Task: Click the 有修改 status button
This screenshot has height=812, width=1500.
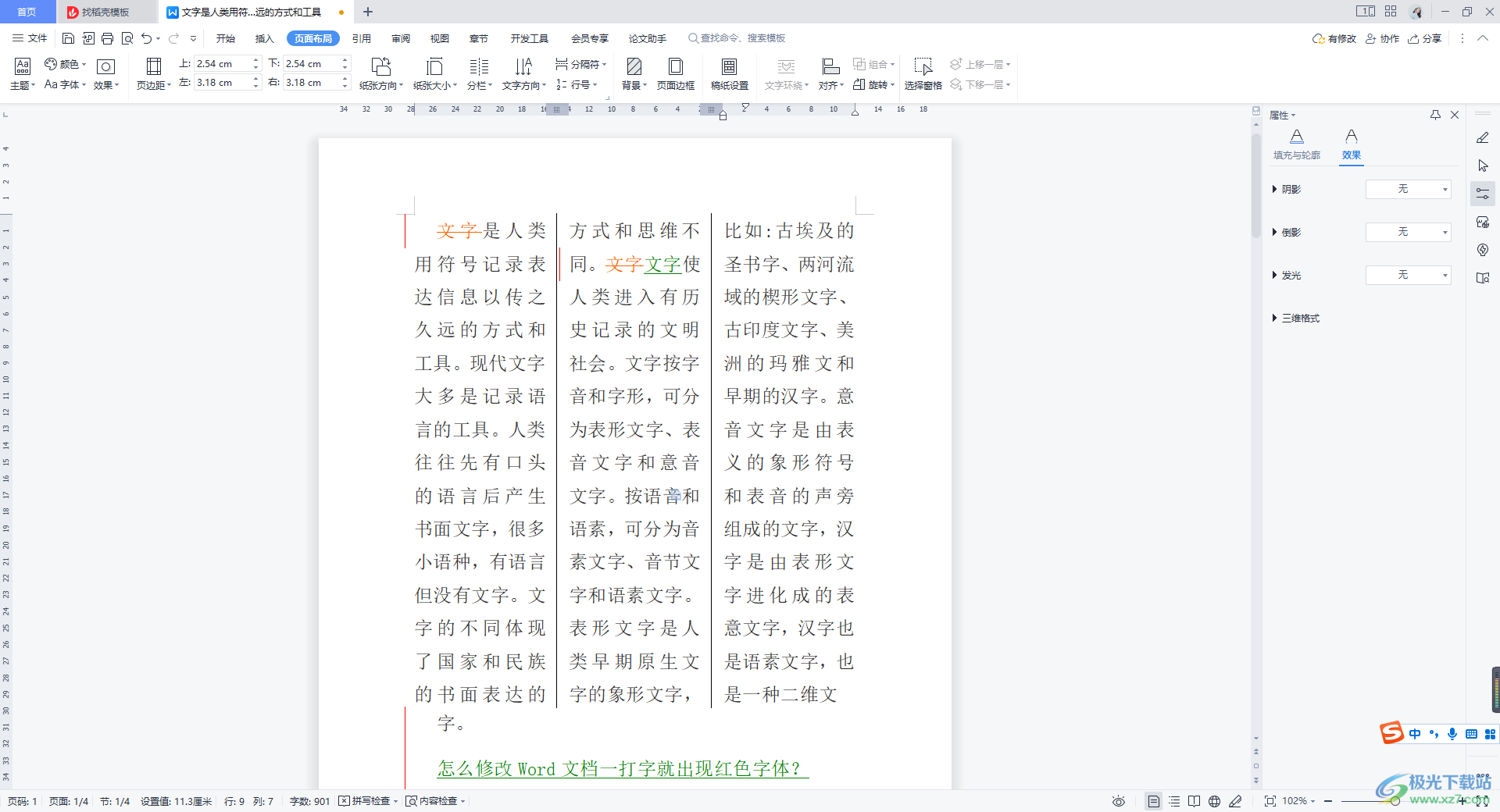Action: (x=1334, y=38)
